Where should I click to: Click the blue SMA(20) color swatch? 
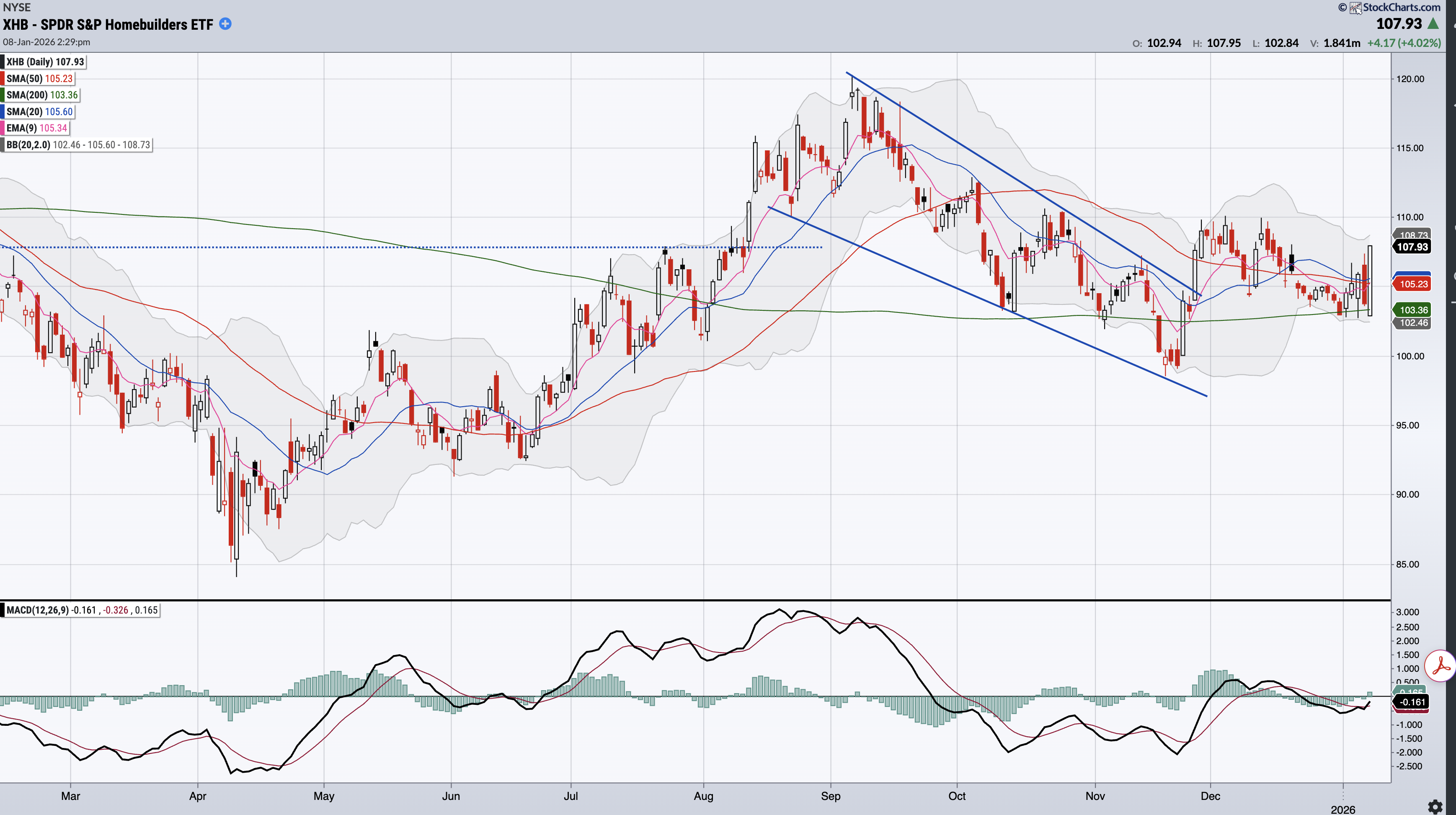click(3, 112)
